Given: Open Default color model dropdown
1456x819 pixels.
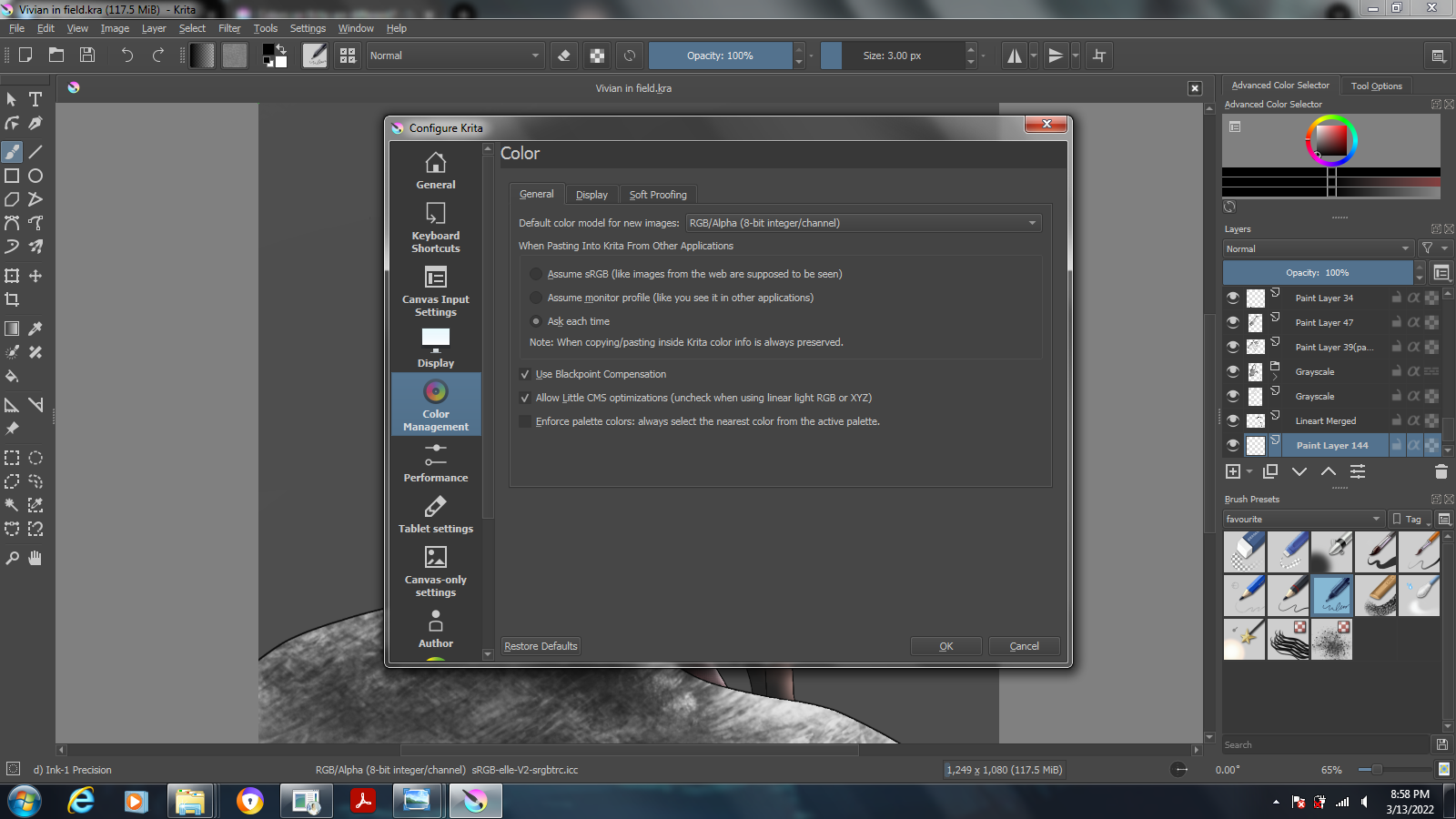Looking at the screenshot, I should pyautogui.click(x=863, y=223).
